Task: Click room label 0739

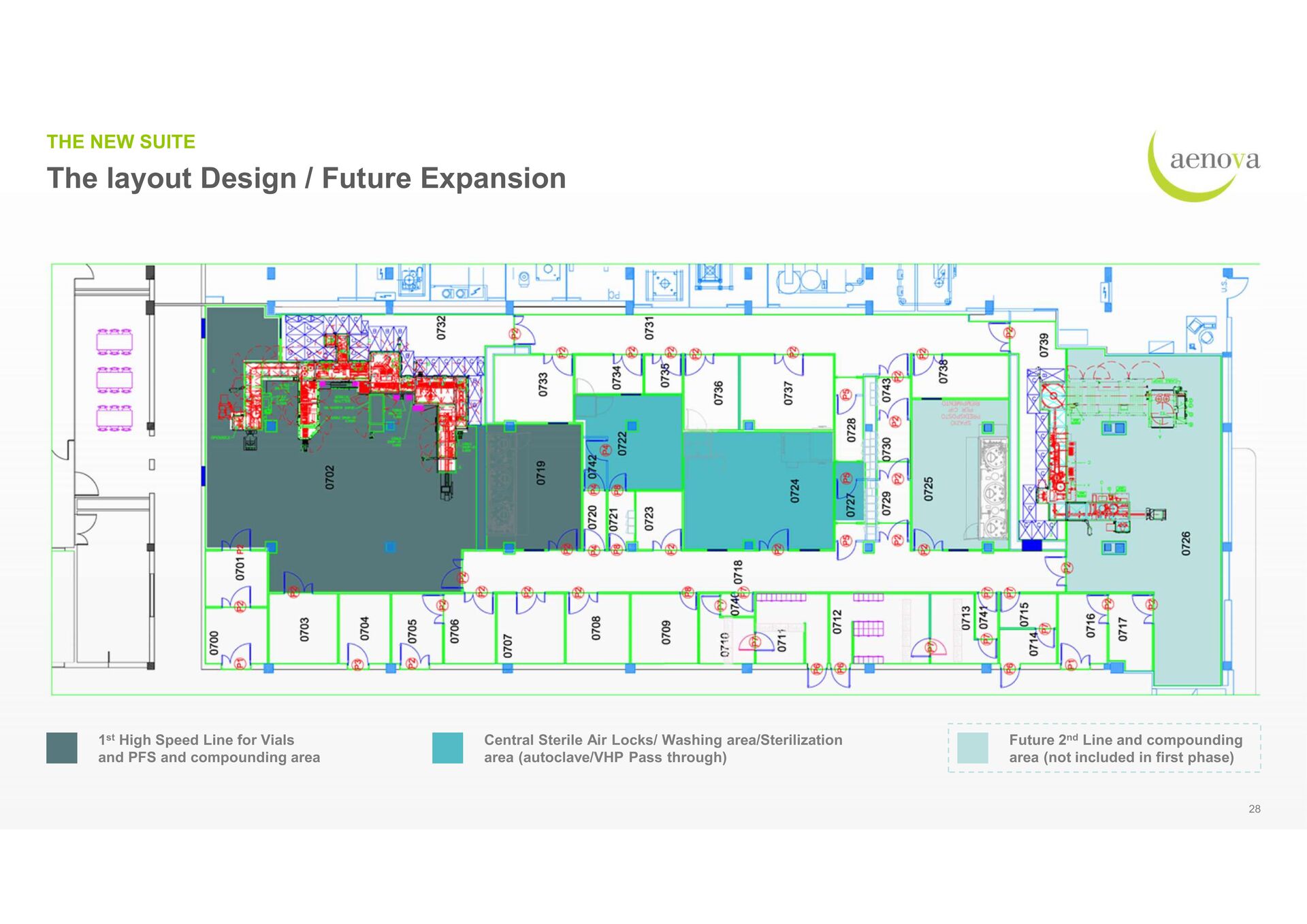Action: [x=1044, y=345]
